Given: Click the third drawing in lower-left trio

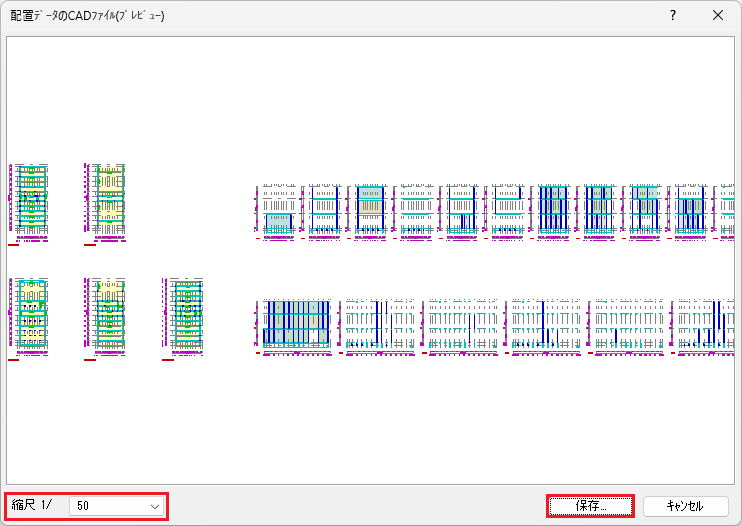Looking at the screenshot, I should (185, 316).
